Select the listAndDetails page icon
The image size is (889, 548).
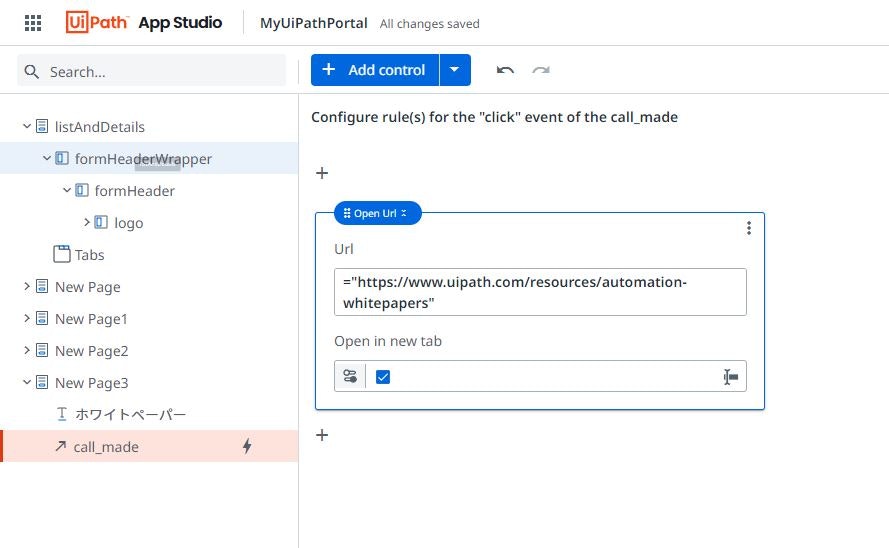(x=42, y=126)
